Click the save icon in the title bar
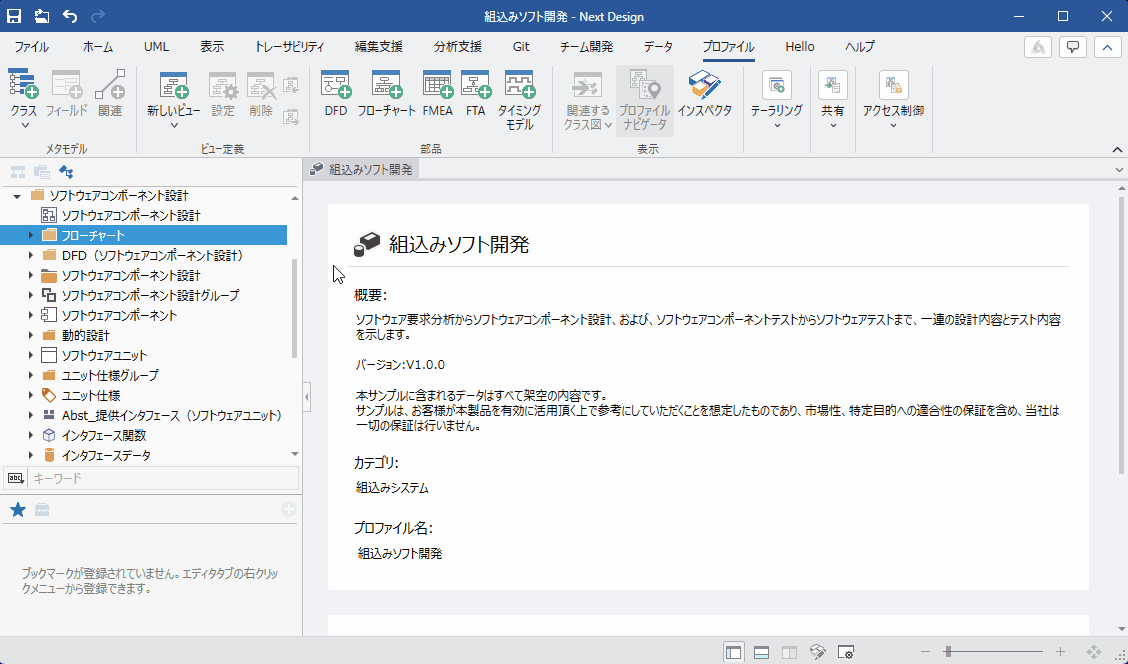Image resolution: width=1128 pixels, height=664 pixels. pos(14,16)
